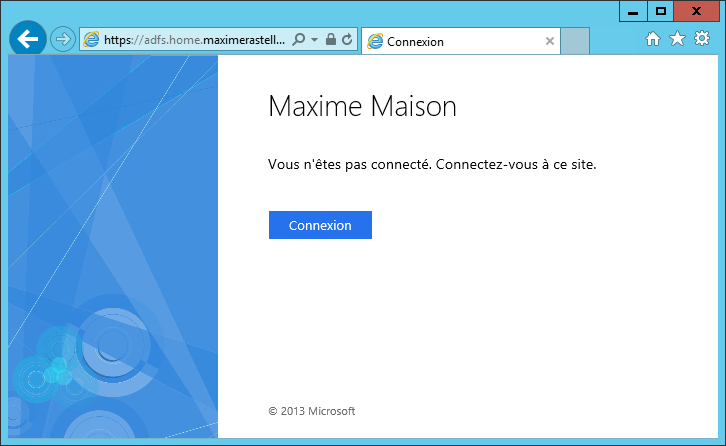The width and height of the screenshot is (726, 446).
Task: Click the blue Connexion sign-in button
Action: pos(320,225)
